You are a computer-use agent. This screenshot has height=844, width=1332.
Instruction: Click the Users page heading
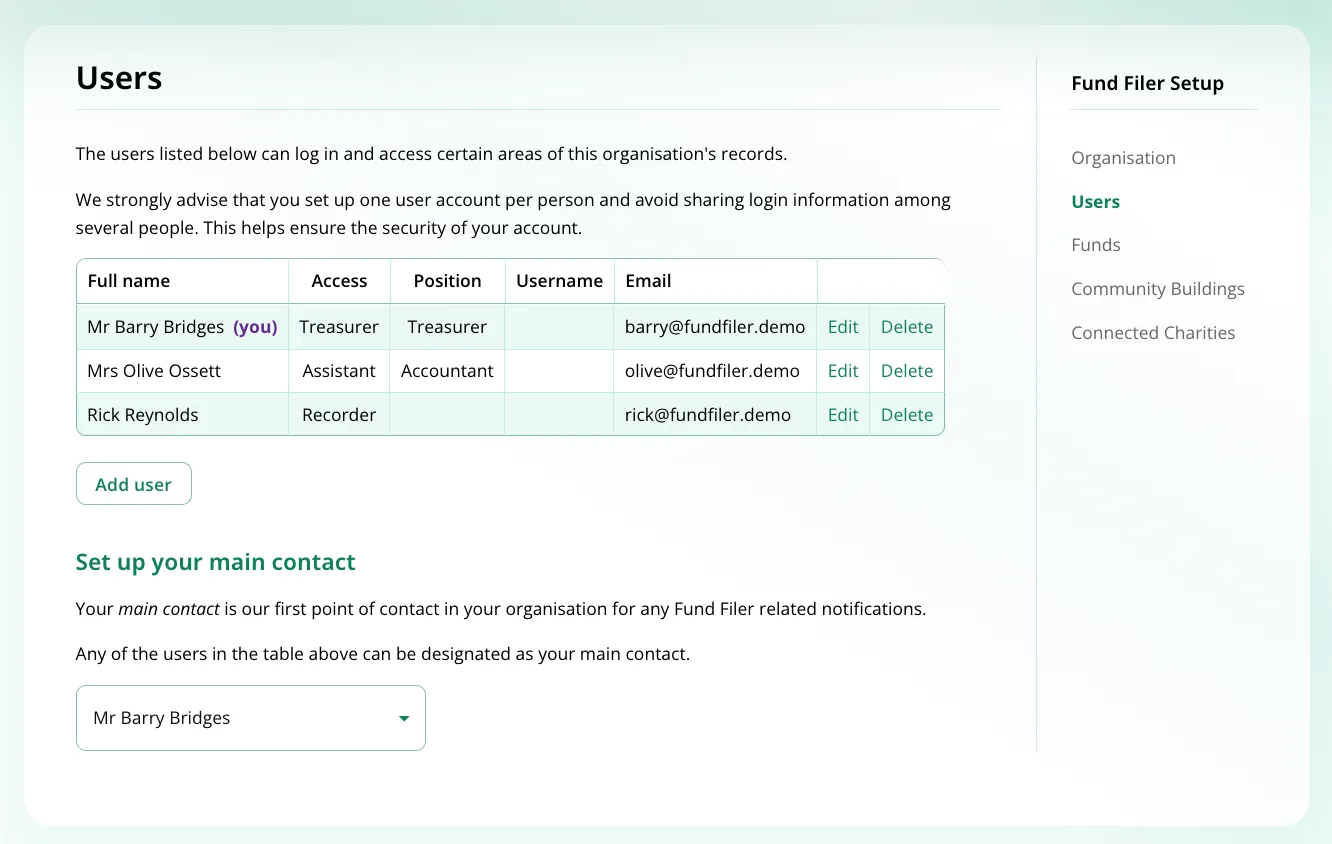pos(119,78)
